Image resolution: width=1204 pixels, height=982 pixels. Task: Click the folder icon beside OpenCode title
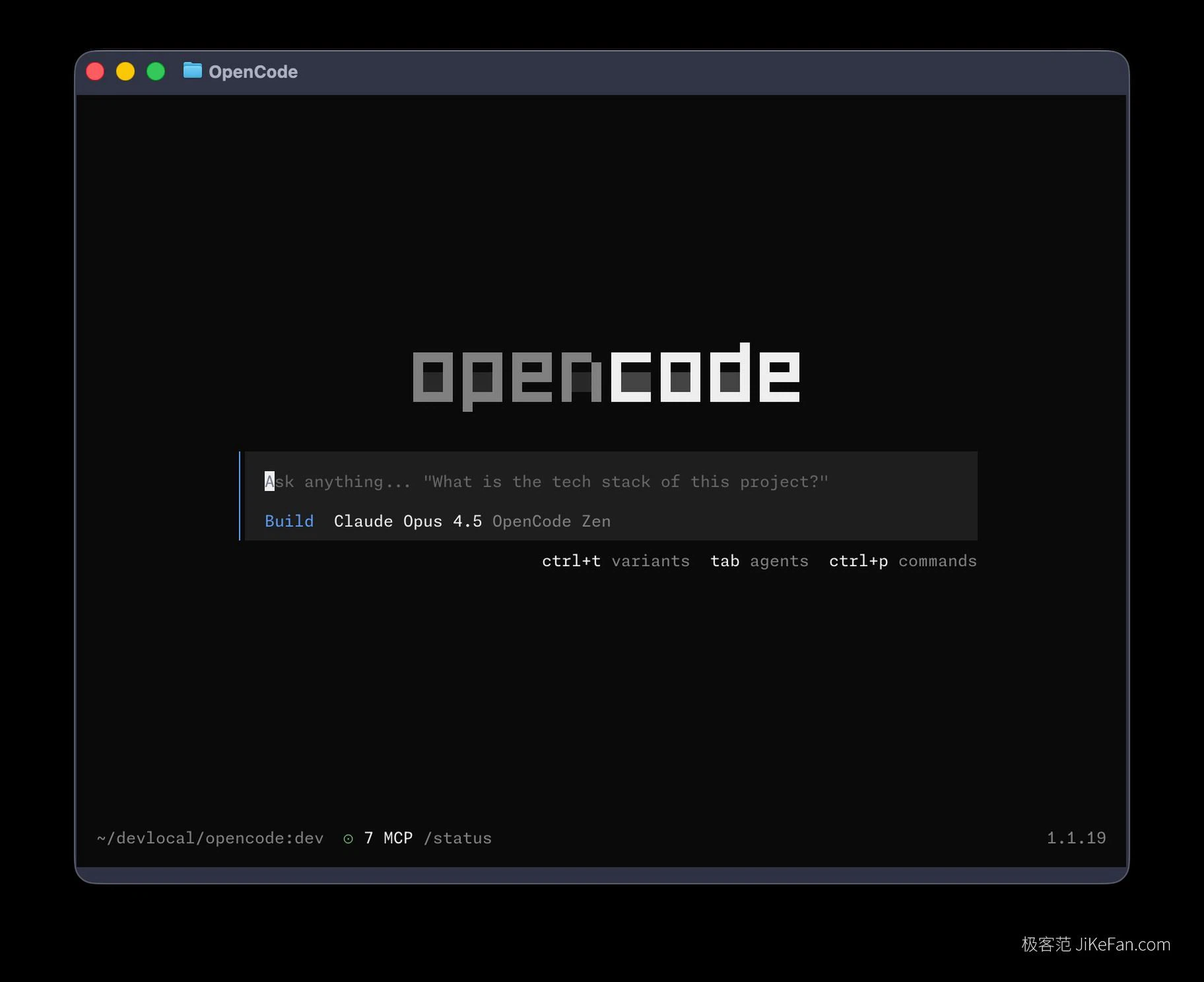click(192, 71)
